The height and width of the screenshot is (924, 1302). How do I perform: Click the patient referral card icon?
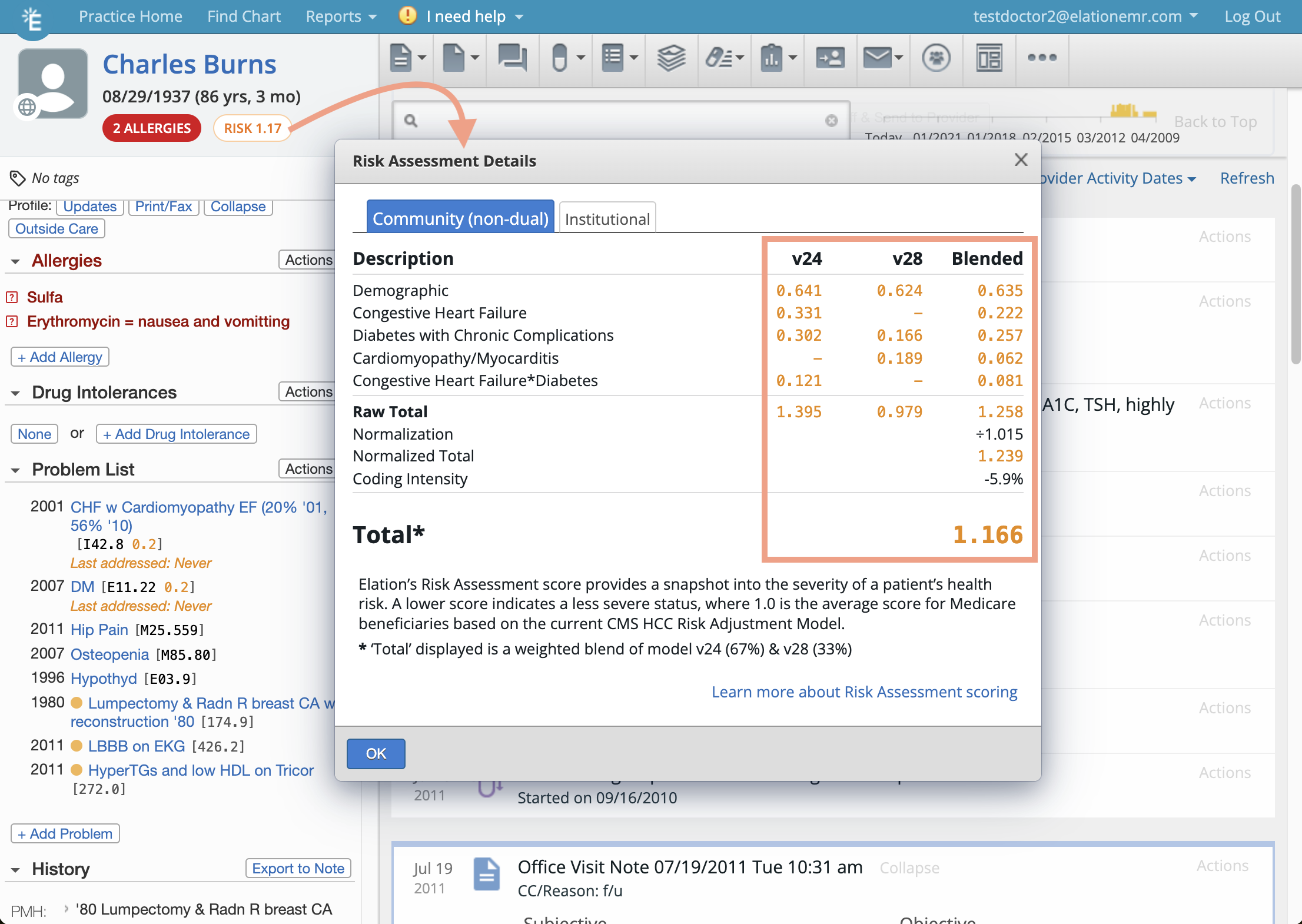[x=830, y=58]
